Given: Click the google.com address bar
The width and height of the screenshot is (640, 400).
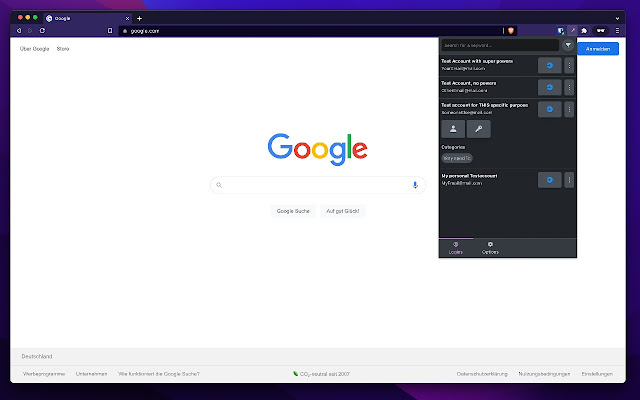Looking at the screenshot, I should (310, 31).
